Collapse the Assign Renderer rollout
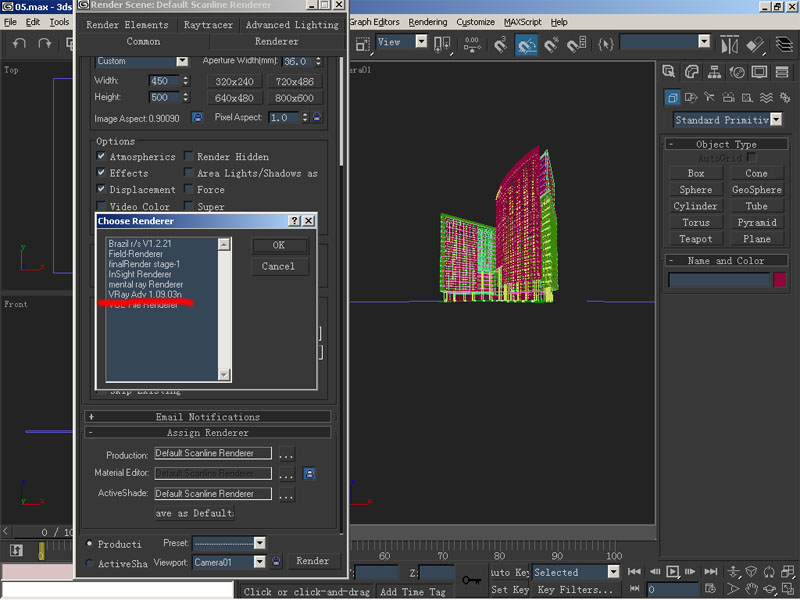This screenshot has width=800, height=600. click(207, 433)
